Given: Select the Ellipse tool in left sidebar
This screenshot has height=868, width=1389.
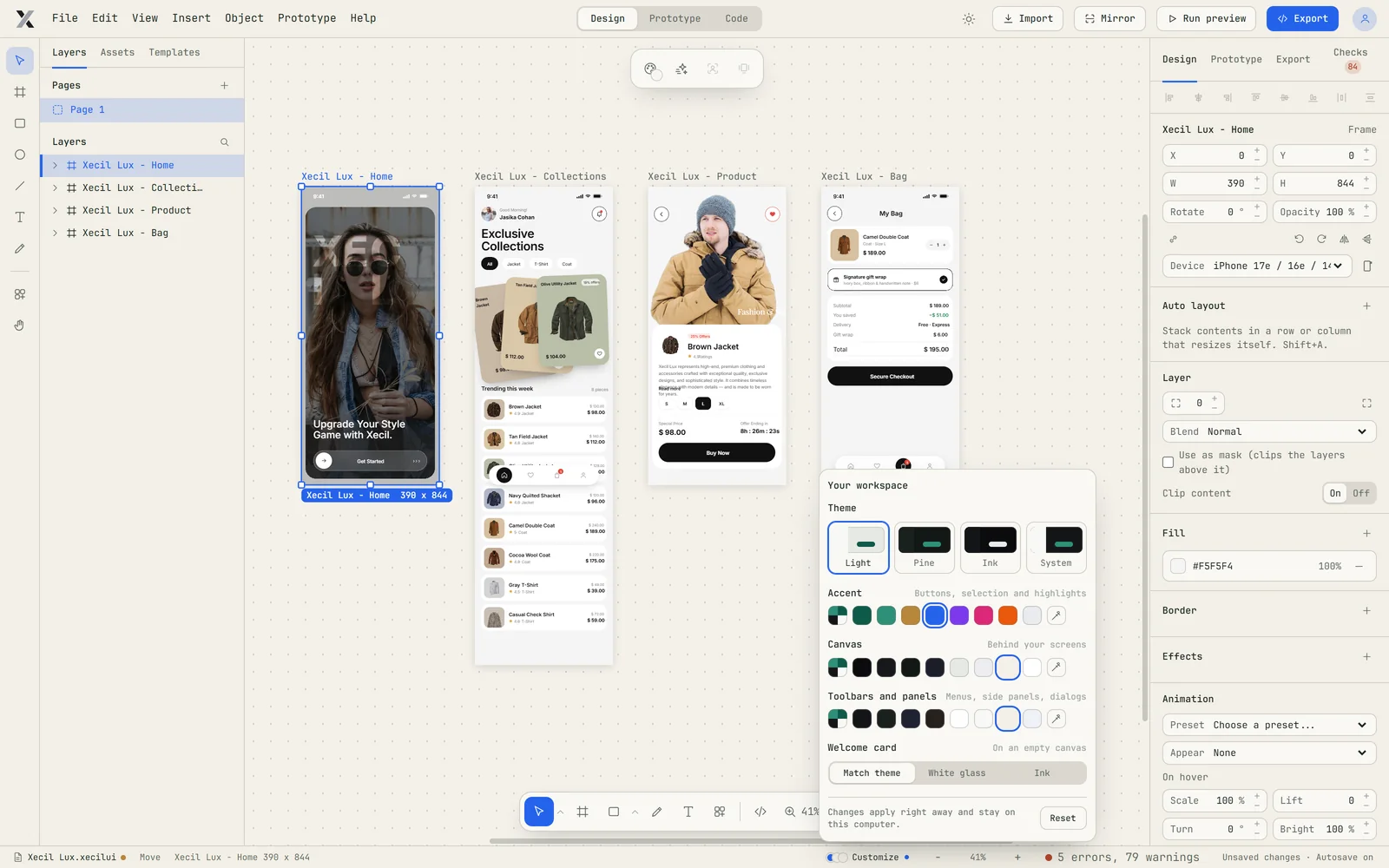Looking at the screenshot, I should [x=20, y=155].
